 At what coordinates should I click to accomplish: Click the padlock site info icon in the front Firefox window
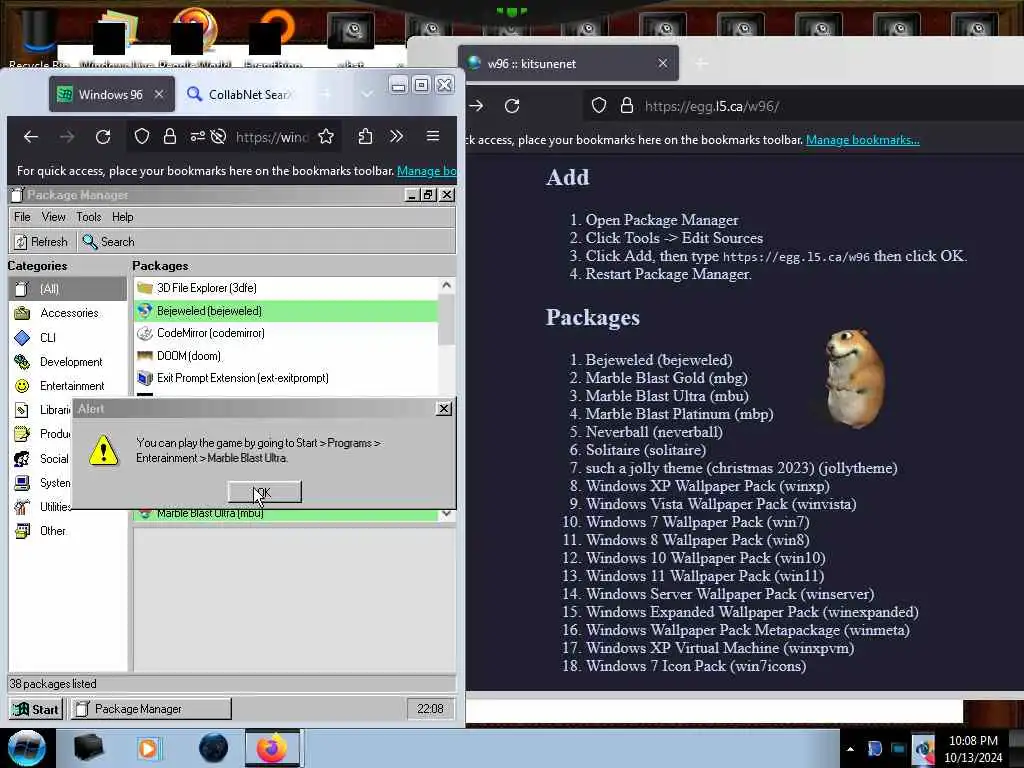click(170, 136)
